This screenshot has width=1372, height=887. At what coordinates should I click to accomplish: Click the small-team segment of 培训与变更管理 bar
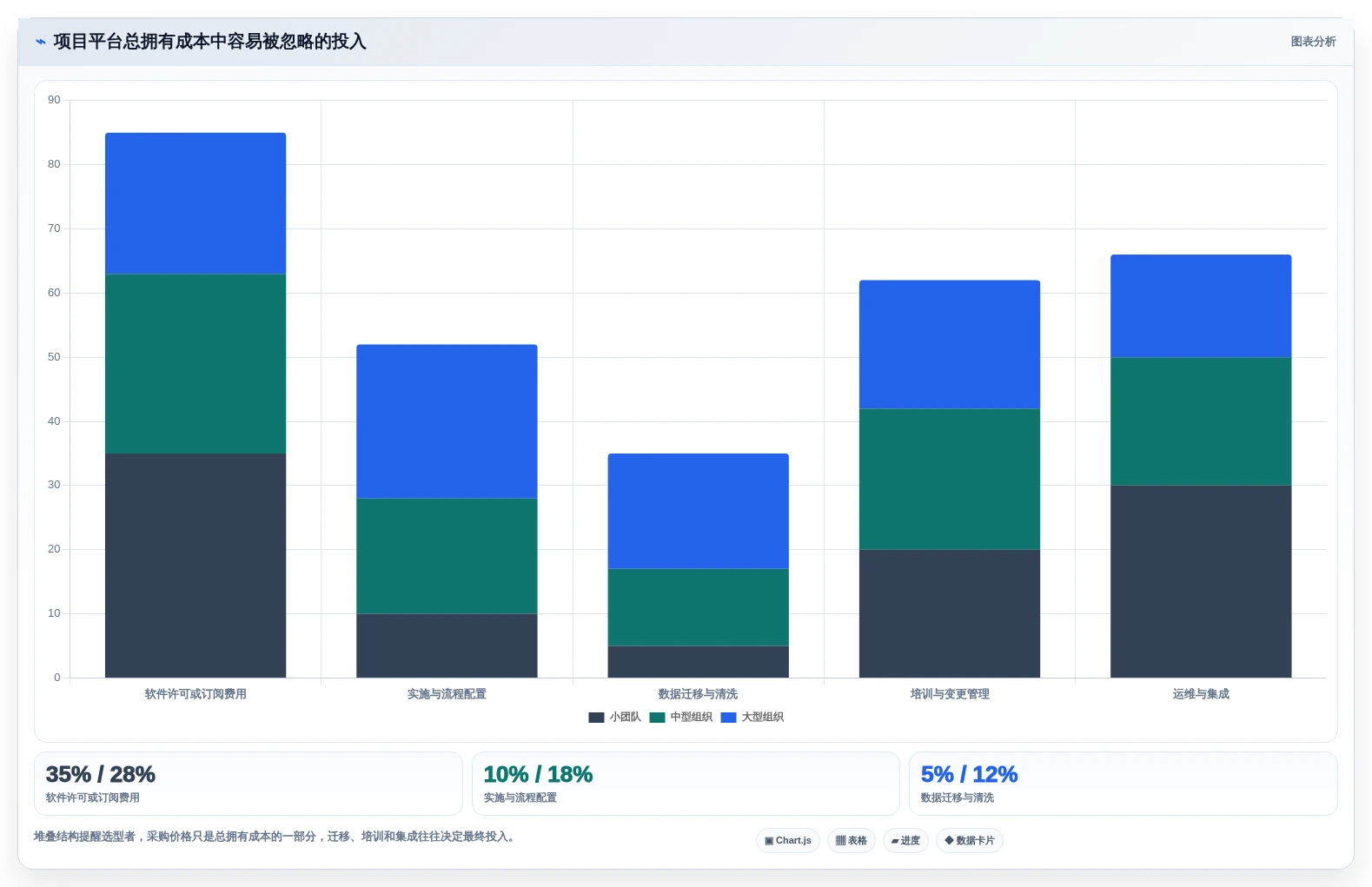click(x=950, y=613)
